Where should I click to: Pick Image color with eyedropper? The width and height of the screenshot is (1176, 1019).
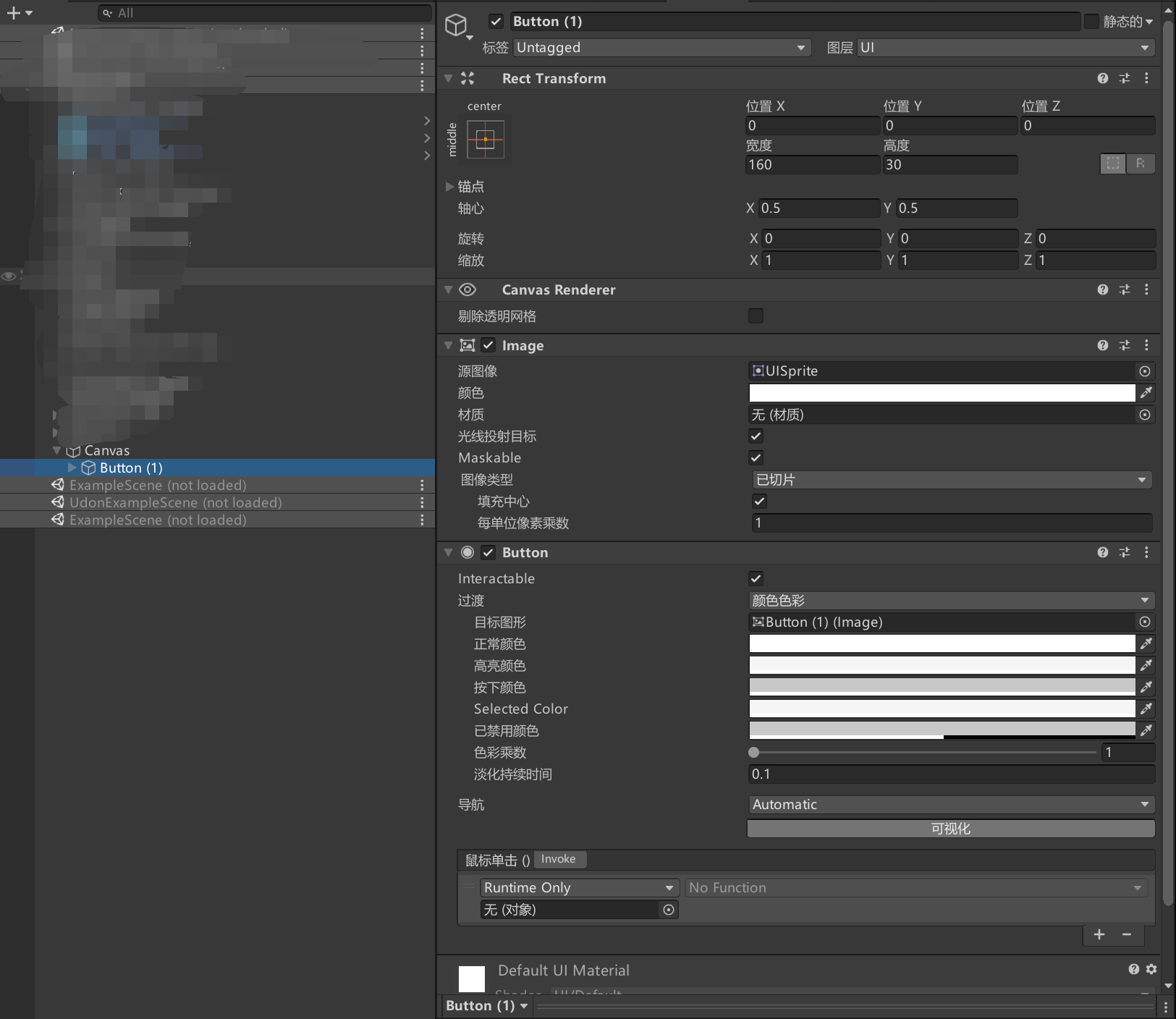pos(1146,393)
